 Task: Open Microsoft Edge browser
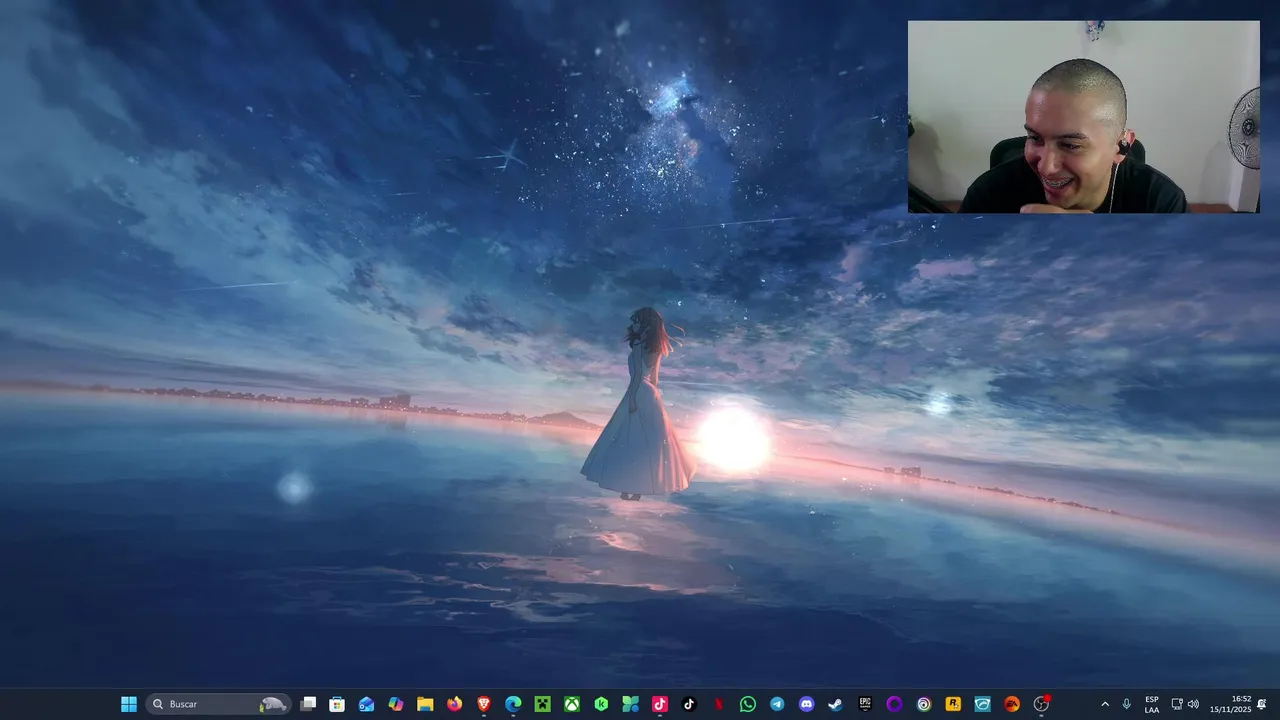pyautogui.click(x=513, y=704)
